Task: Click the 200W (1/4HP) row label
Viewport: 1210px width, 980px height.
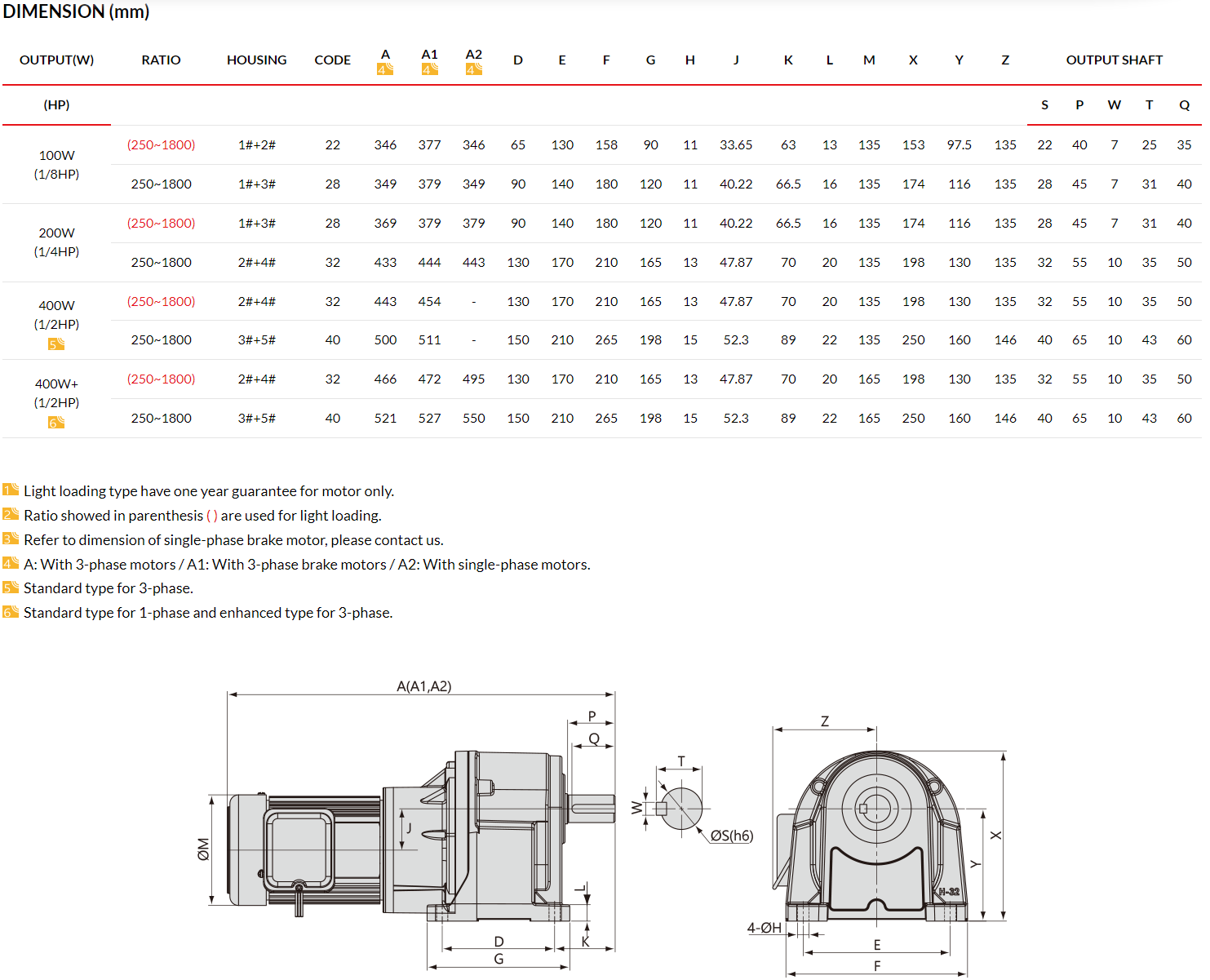Action: [56, 242]
